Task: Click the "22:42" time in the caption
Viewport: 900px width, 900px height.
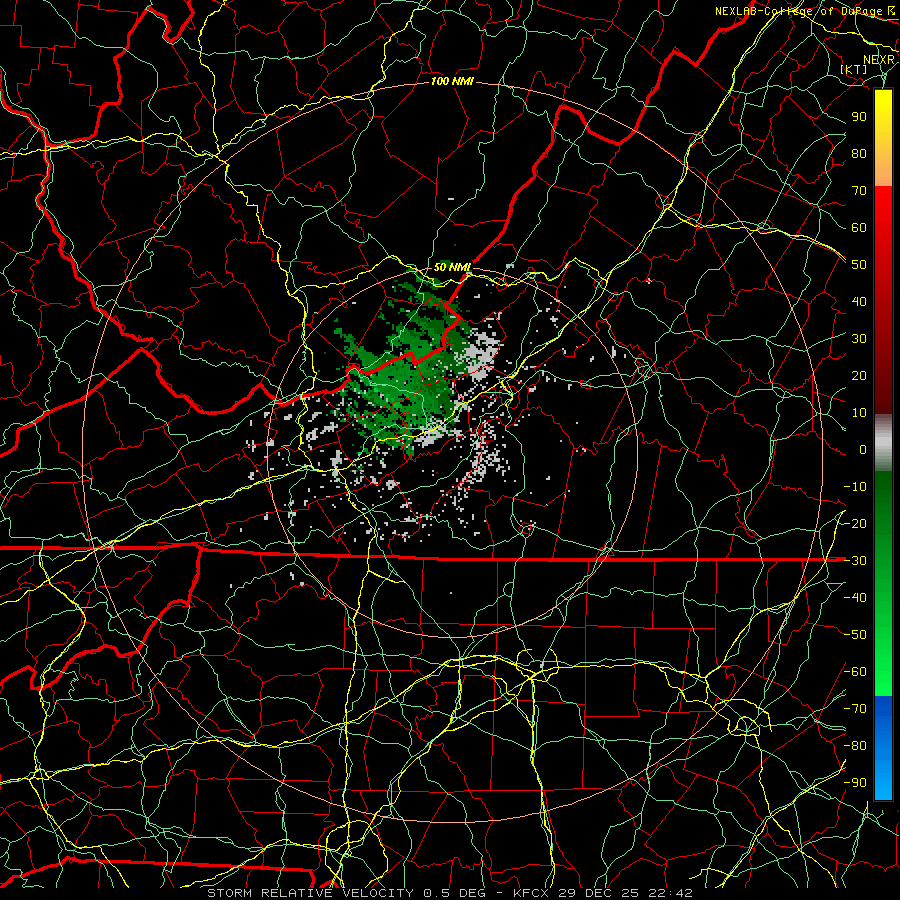Action: point(669,893)
